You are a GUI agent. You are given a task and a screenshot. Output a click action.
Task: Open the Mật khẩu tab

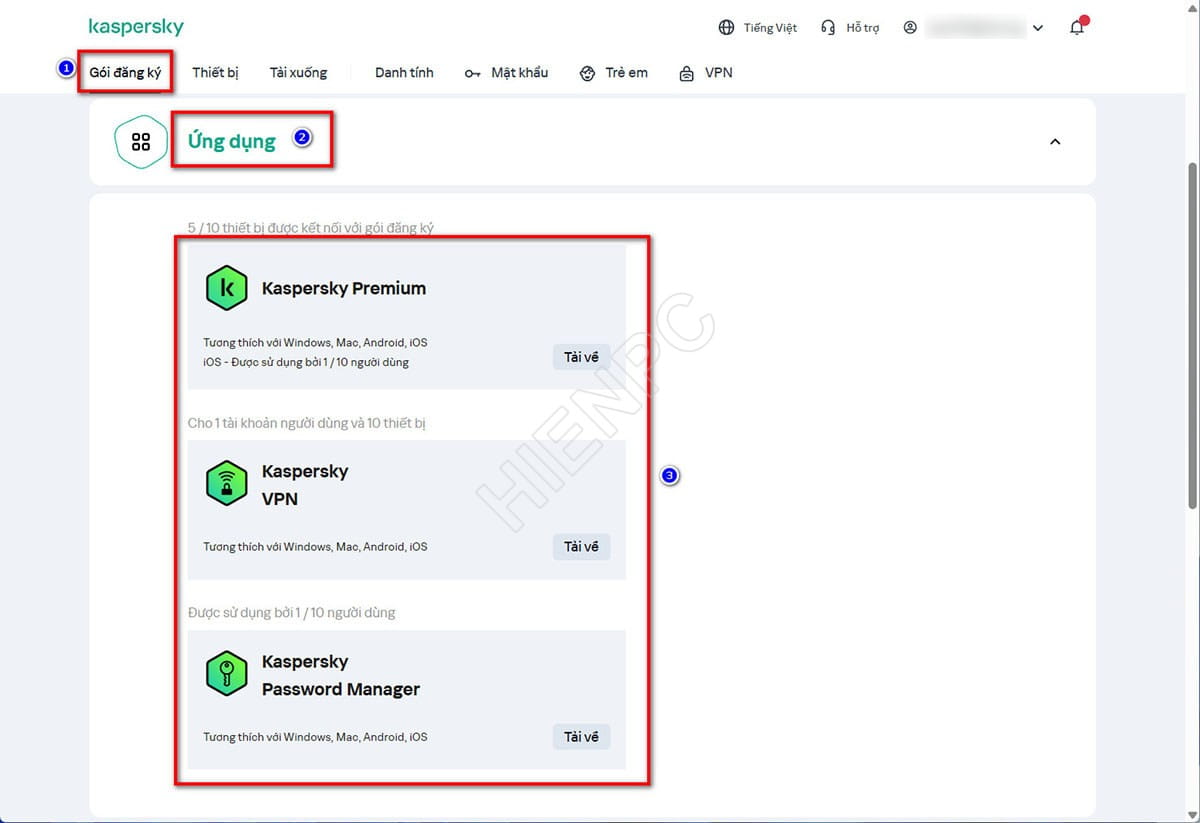click(519, 73)
